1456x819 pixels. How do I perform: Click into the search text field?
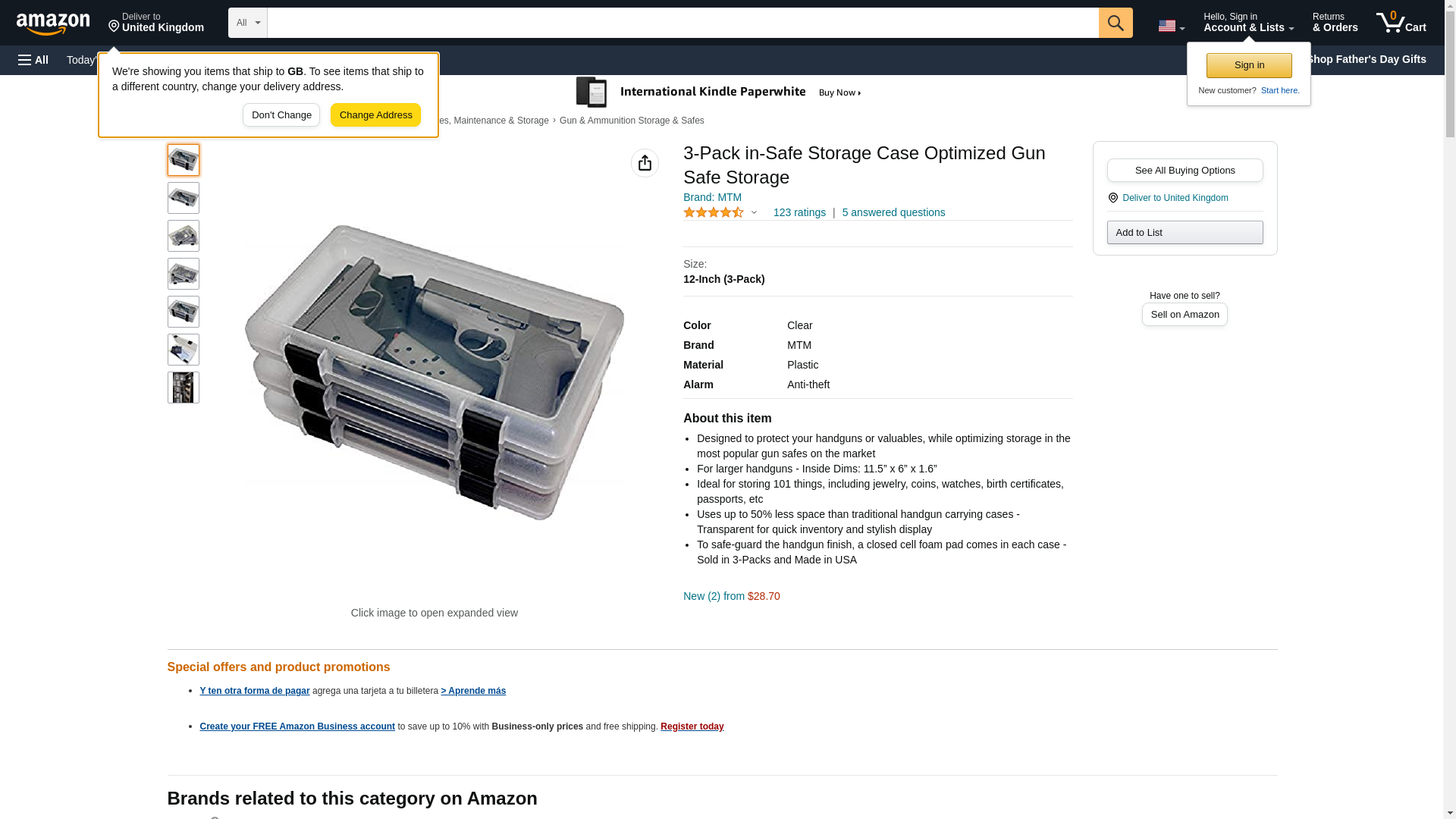682,23
